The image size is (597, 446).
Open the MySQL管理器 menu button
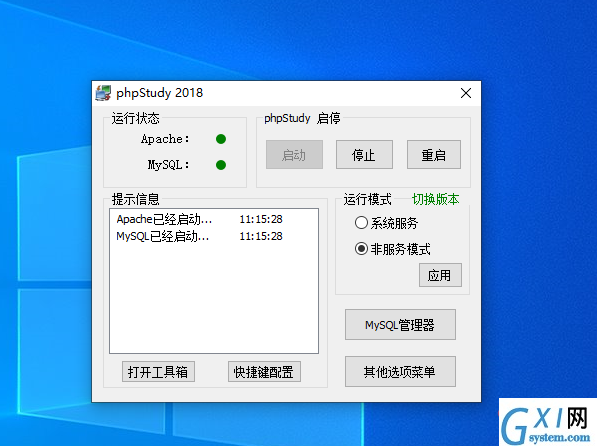[x=400, y=325]
